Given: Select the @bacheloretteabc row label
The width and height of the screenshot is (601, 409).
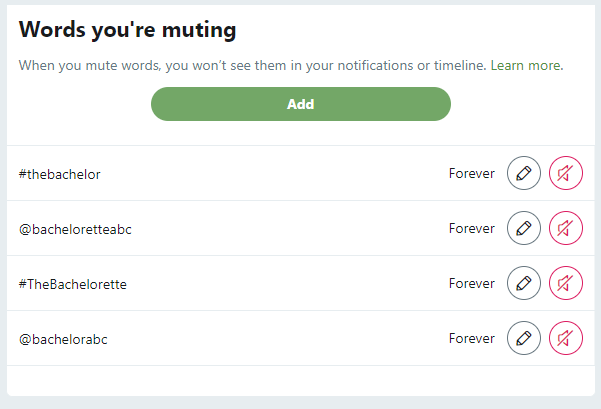Looking at the screenshot, I should pyautogui.click(x=75, y=229).
